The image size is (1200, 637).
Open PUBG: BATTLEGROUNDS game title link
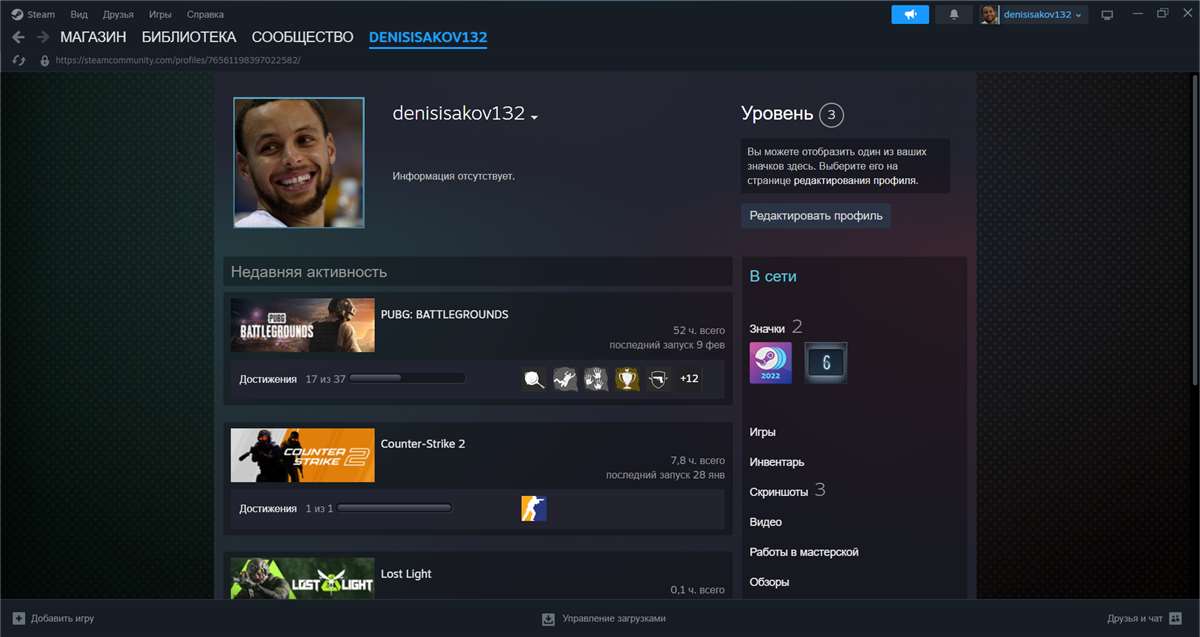[444, 314]
